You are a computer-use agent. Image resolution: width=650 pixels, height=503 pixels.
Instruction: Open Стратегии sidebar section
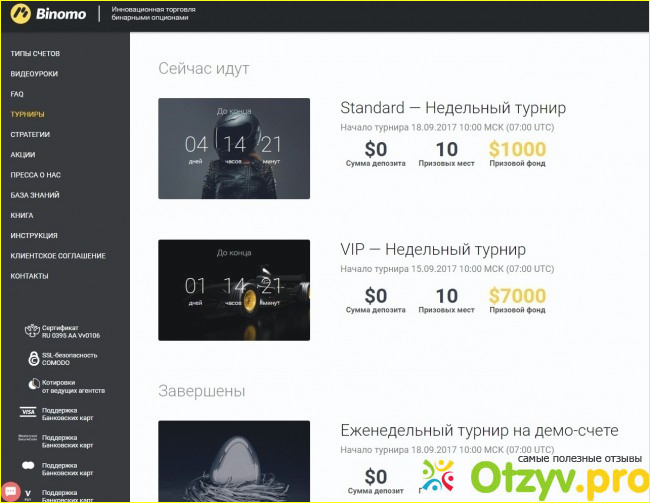pos(30,134)
